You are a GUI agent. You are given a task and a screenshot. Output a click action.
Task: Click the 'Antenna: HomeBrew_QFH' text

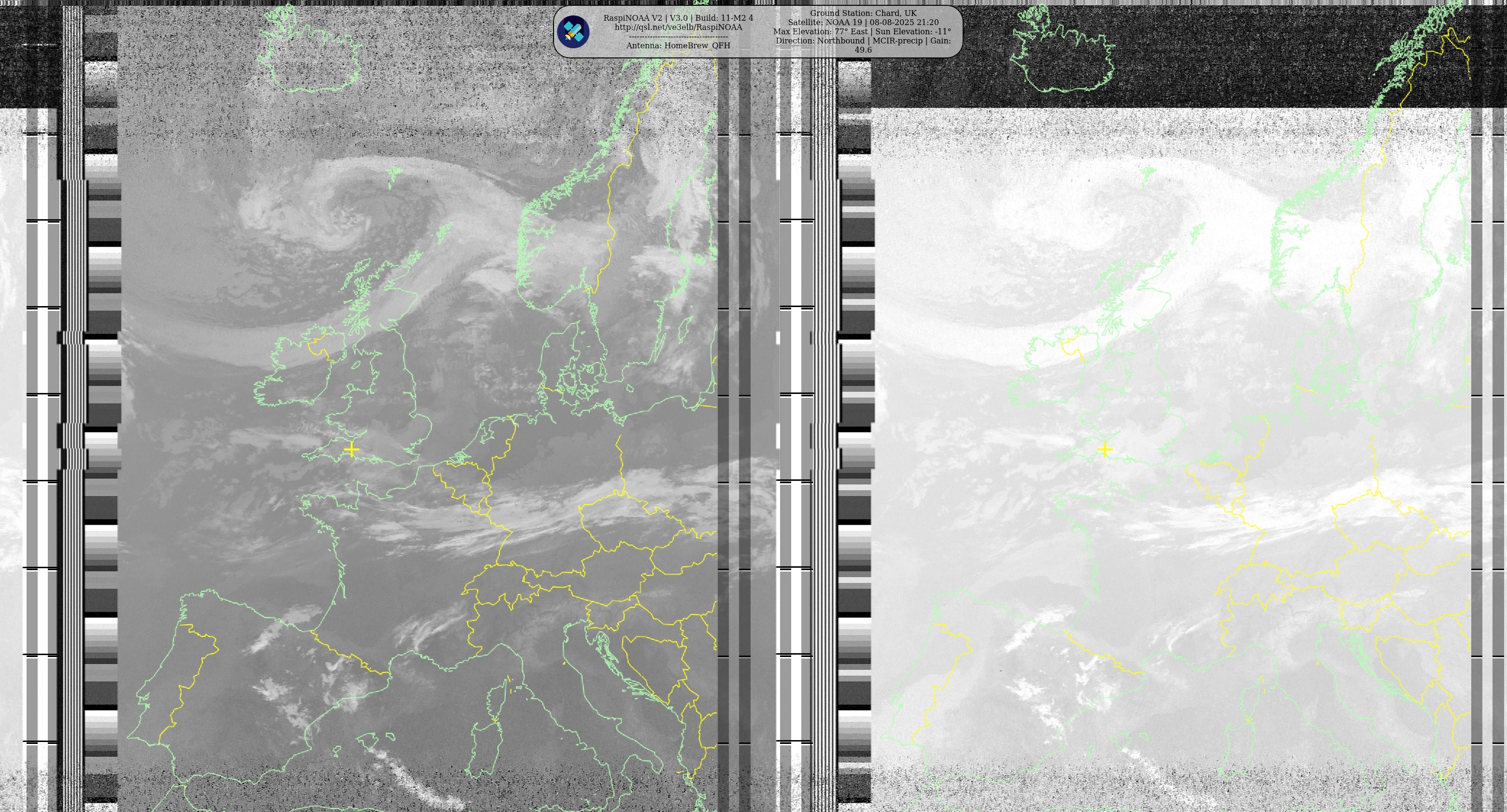(x=678, y=45)
